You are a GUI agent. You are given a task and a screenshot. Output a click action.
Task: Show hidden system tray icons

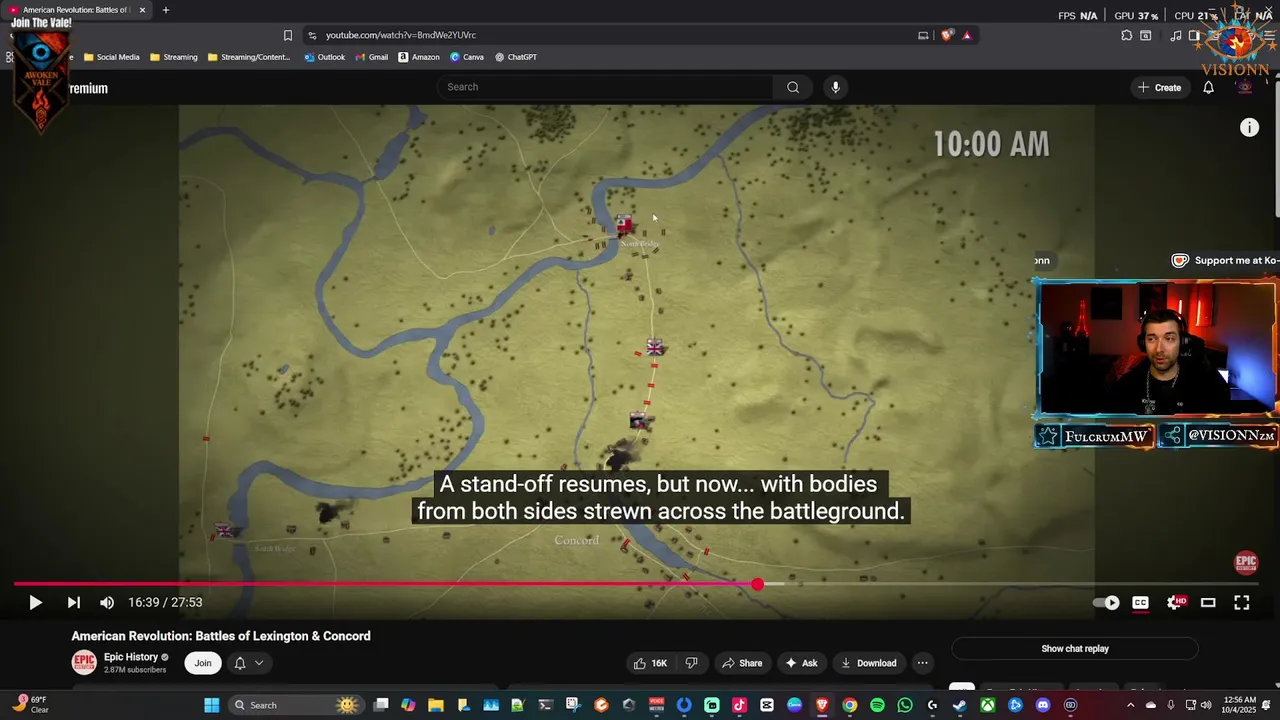pyautogui.click(x=1131, y=705)
